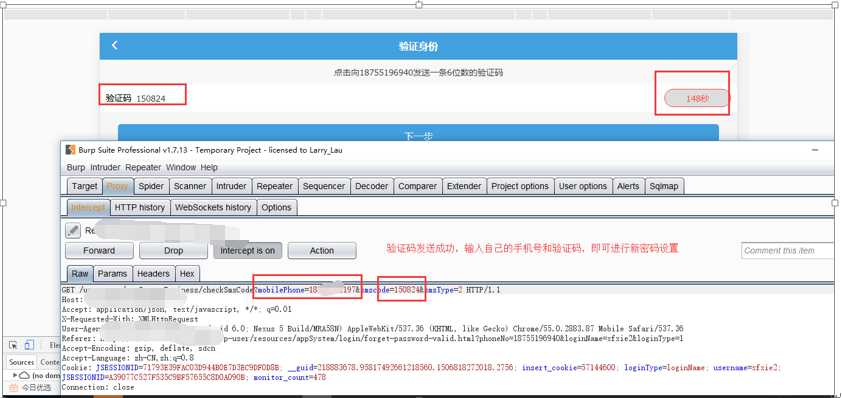
Task: Switch to the Headers view tab
Action: point(153,274)
